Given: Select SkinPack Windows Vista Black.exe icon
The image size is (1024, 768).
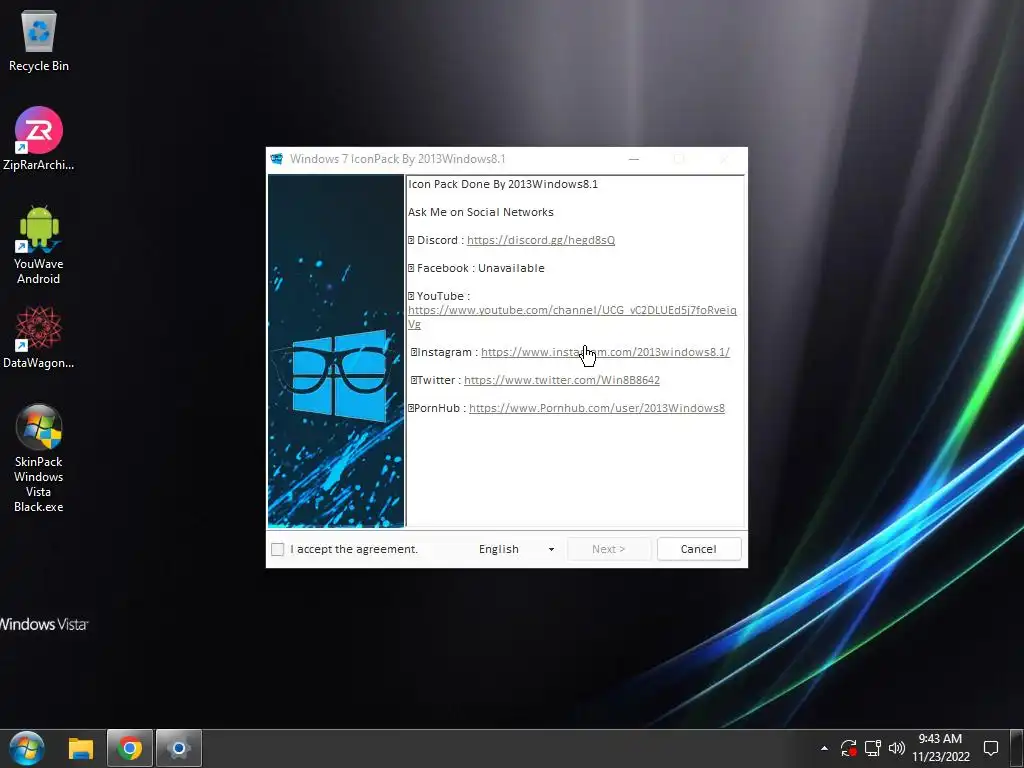Looking at the screenshot, I should (39, 458).
